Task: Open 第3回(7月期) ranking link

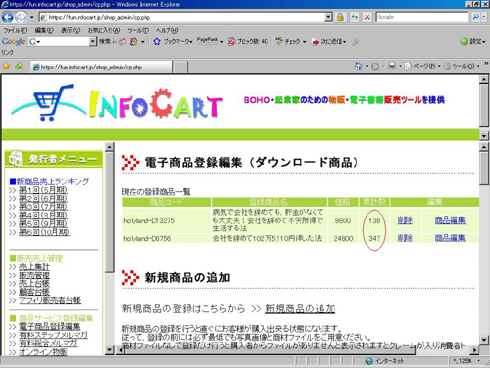Action: pos(43,207)
